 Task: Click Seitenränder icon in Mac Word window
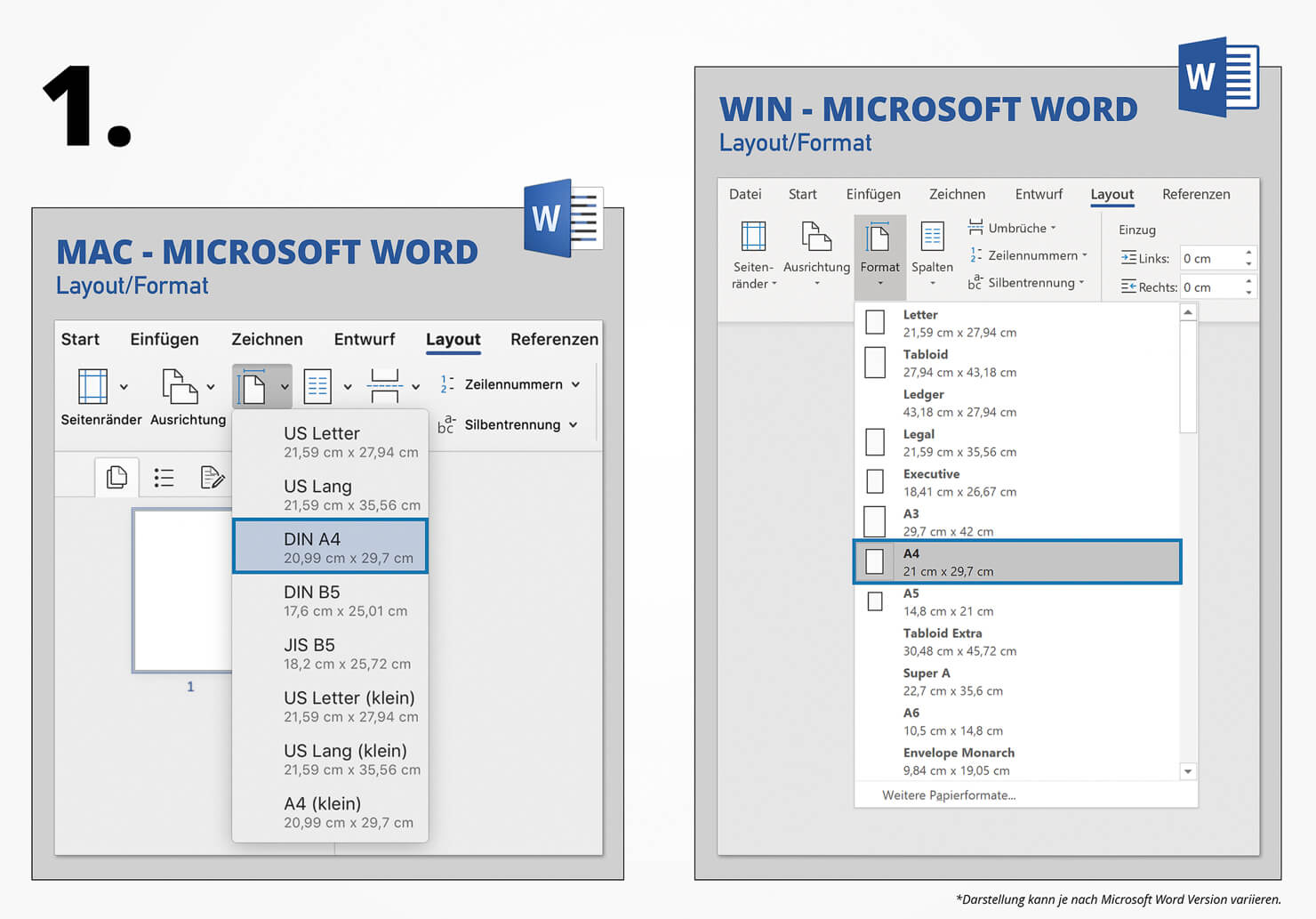click(x=93, y=386)
